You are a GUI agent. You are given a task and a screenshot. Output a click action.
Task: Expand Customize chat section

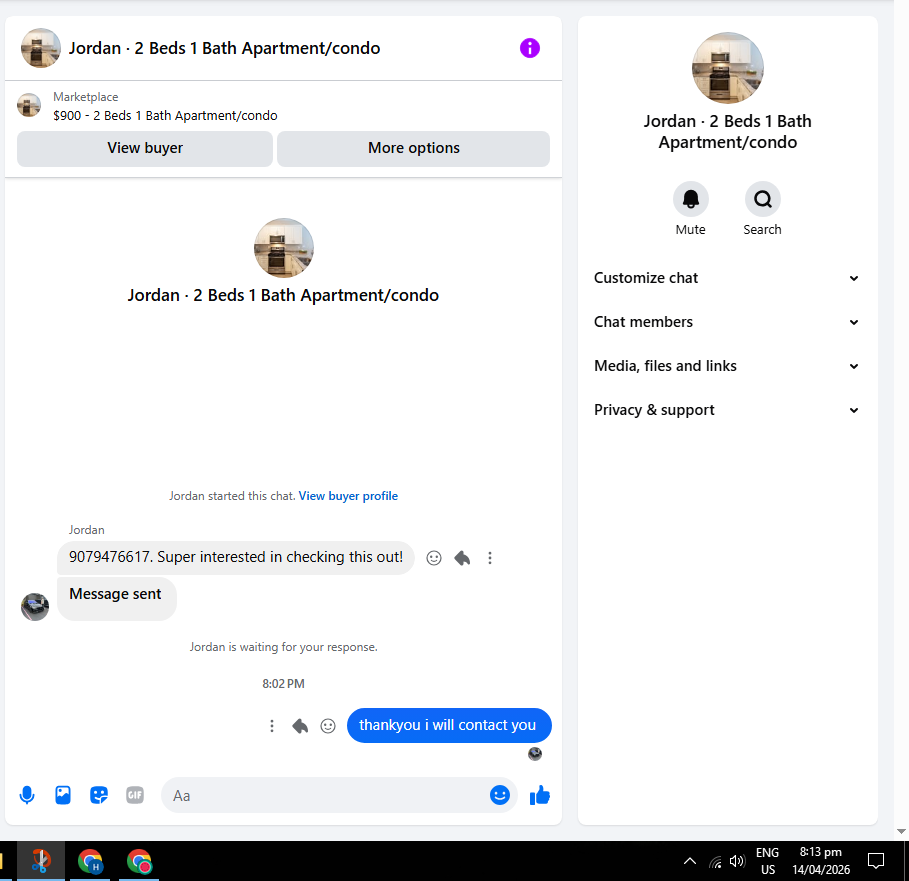(x=727, y=278)
